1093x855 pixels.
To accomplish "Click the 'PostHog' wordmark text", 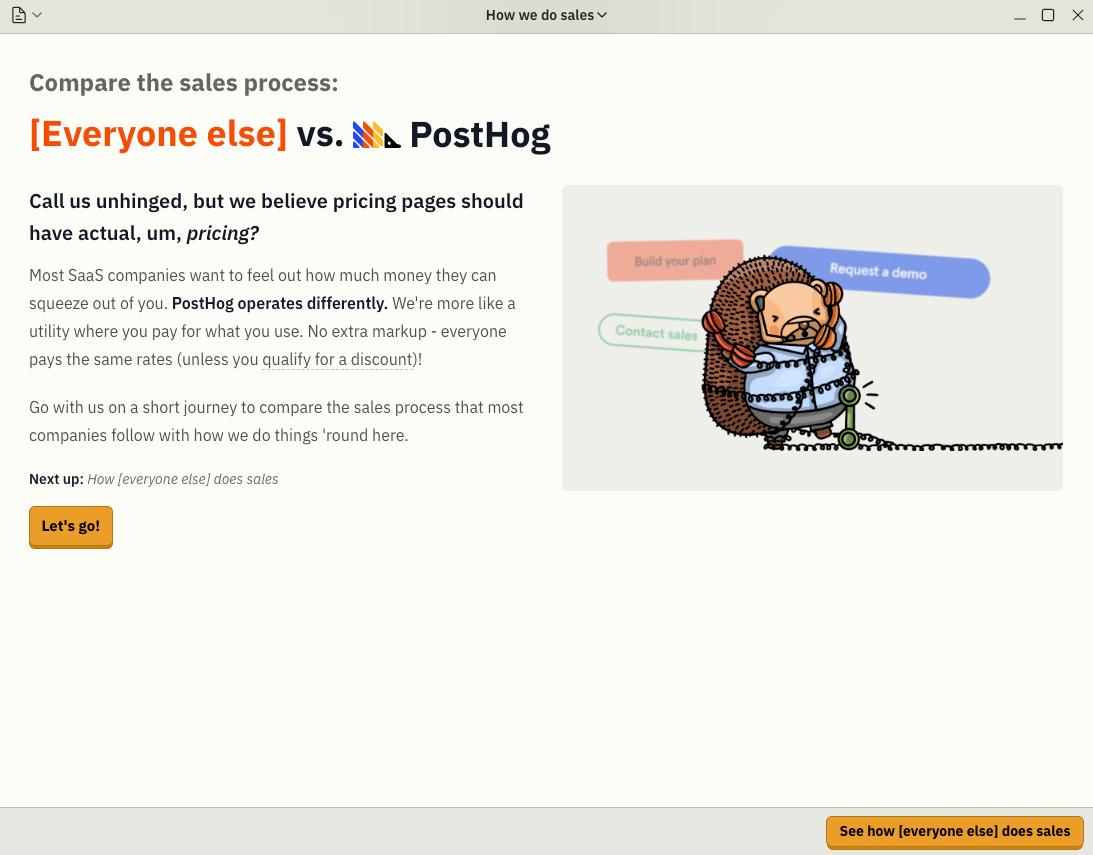I will coord(480,135).
